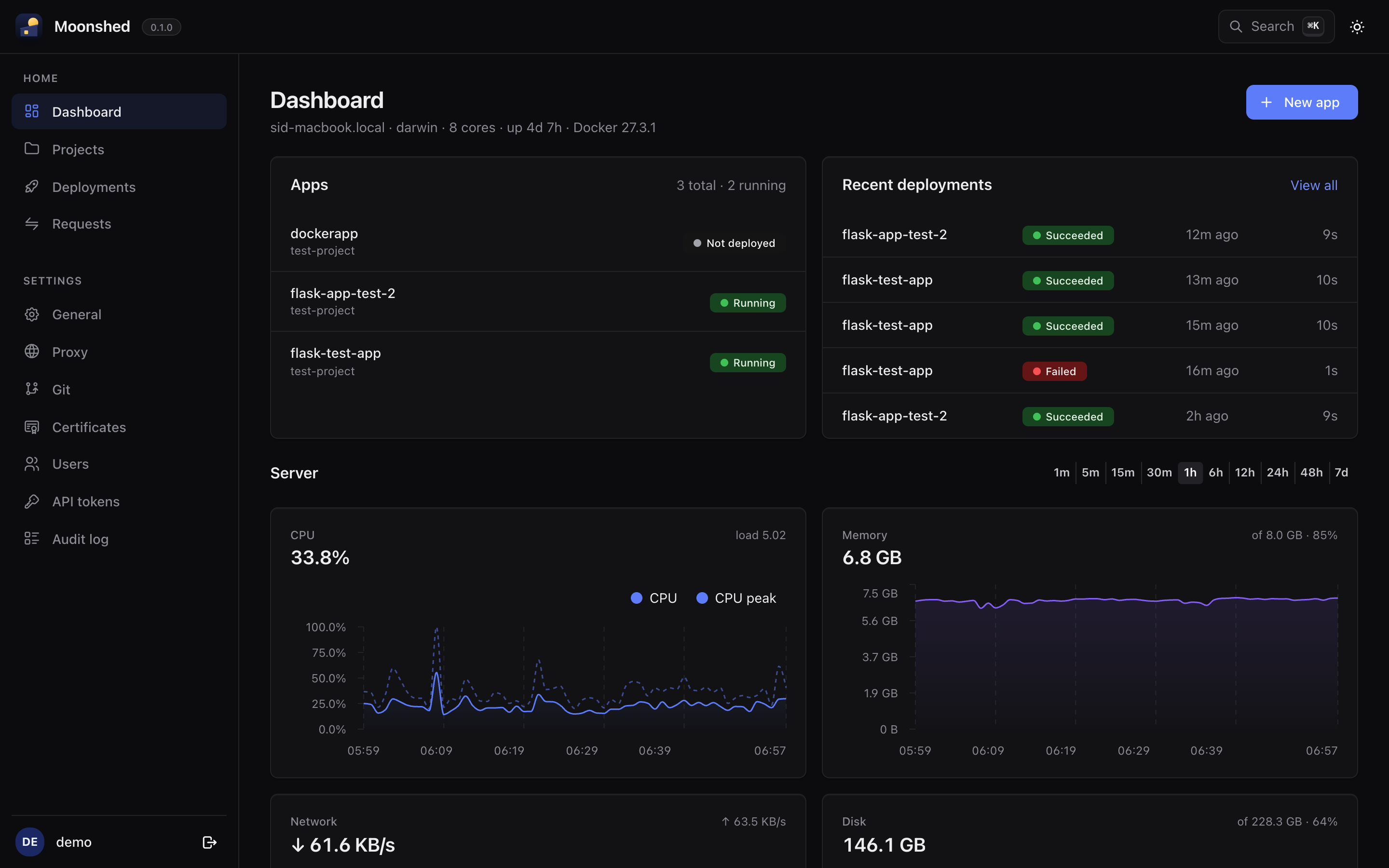1389x868 pixels.
Task: Toggle the CPU peak legend dot
Action: coord(701,598)
